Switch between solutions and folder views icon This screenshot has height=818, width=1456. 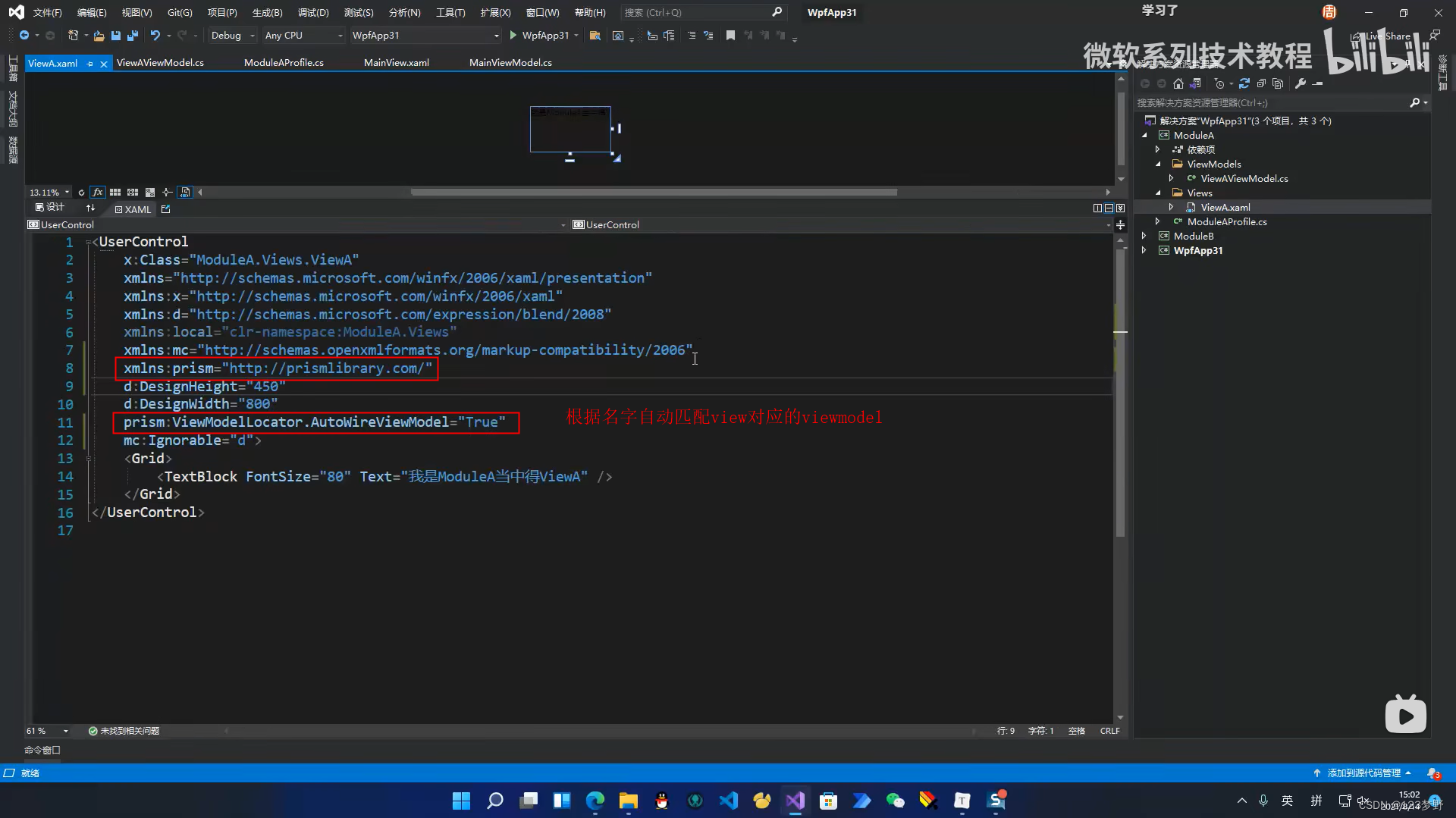(x=1196, y=83)
